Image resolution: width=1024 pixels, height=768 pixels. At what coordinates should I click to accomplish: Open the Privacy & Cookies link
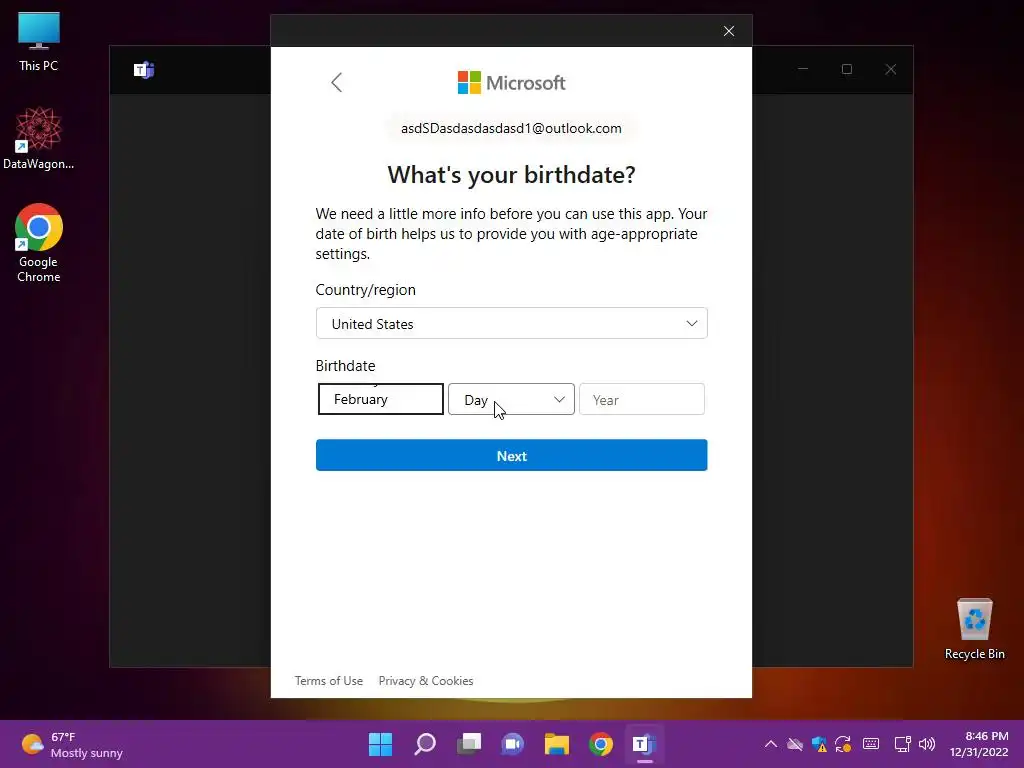(426, 680)
